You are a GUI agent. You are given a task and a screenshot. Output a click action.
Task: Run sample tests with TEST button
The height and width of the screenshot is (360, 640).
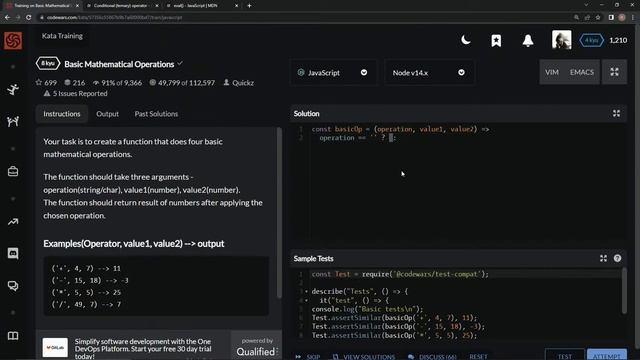click(x=564, y=355)
